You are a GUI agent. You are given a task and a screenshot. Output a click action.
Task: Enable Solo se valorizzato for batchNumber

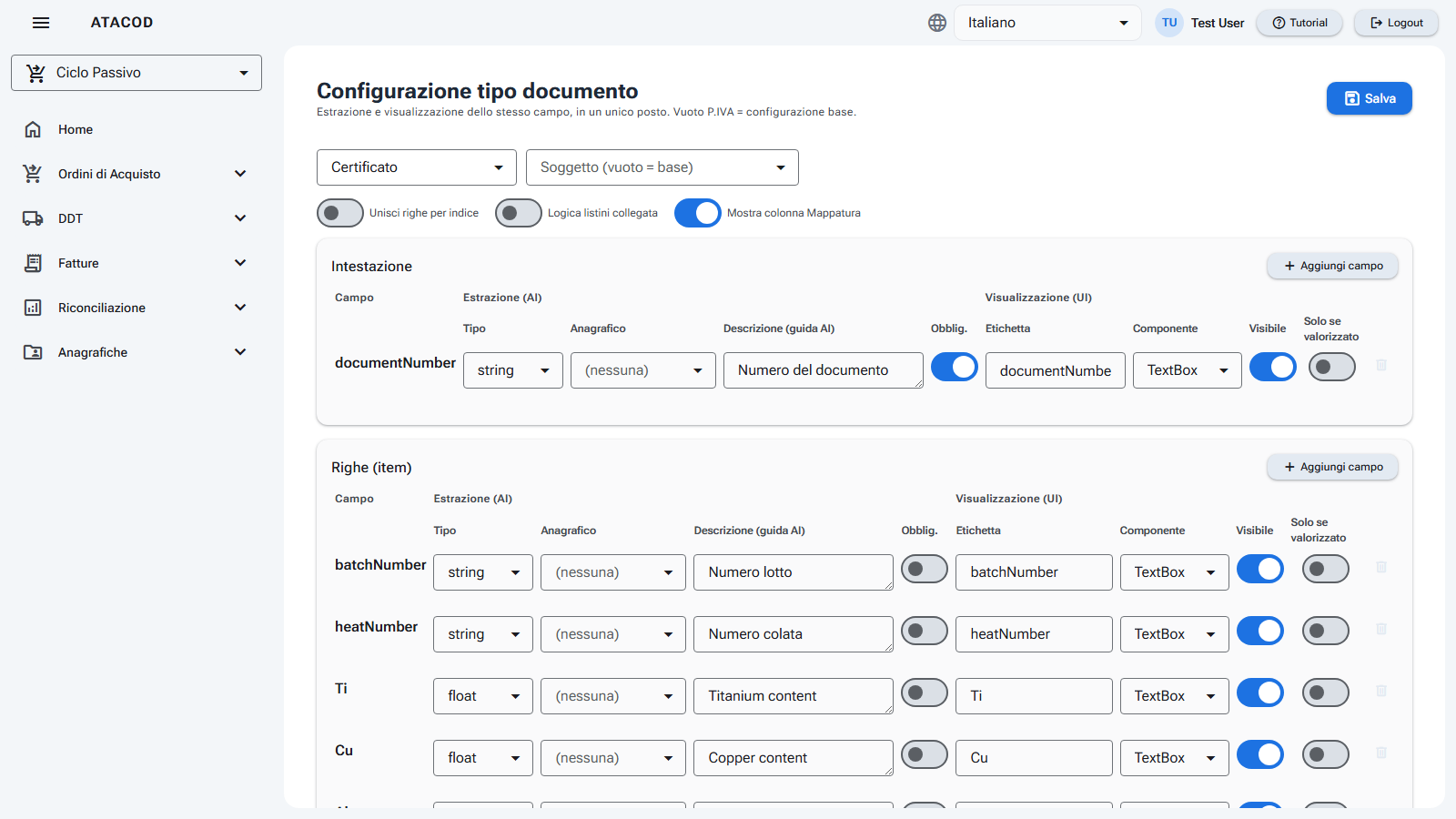[1326, 569]
